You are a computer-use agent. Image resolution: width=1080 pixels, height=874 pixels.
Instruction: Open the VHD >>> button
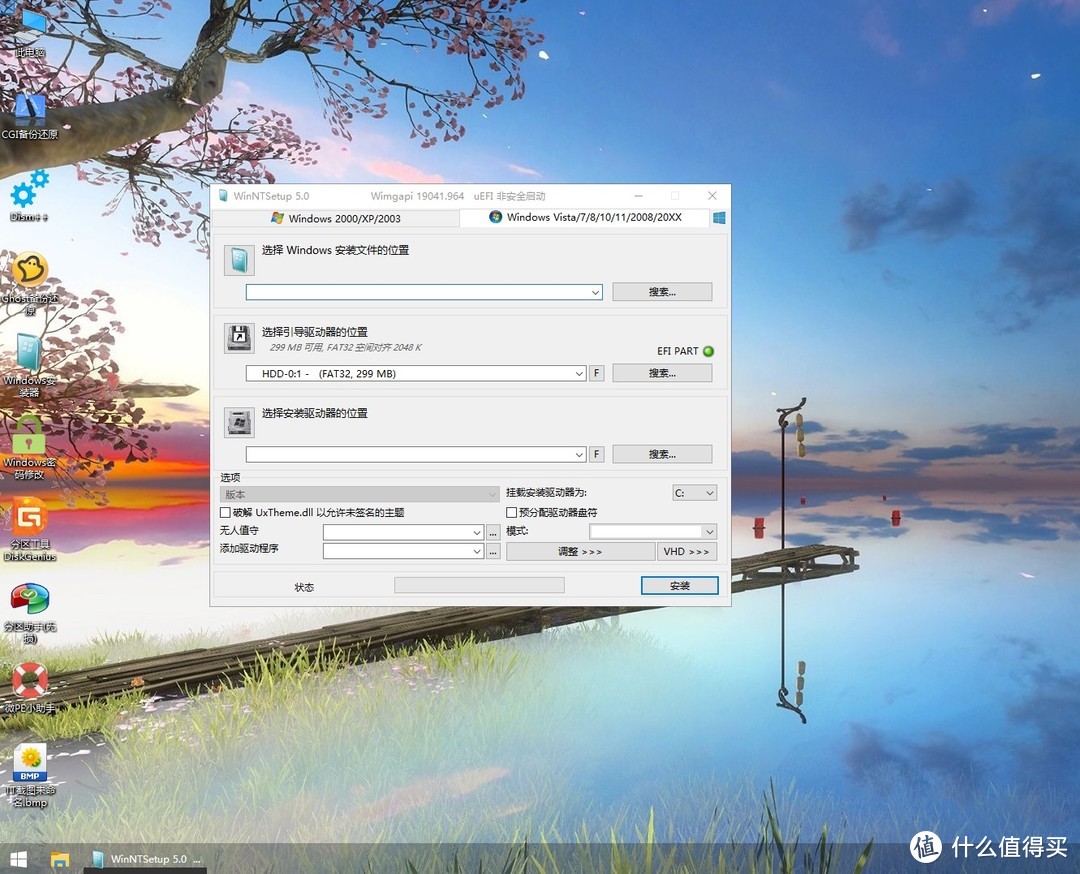[686, 552]
